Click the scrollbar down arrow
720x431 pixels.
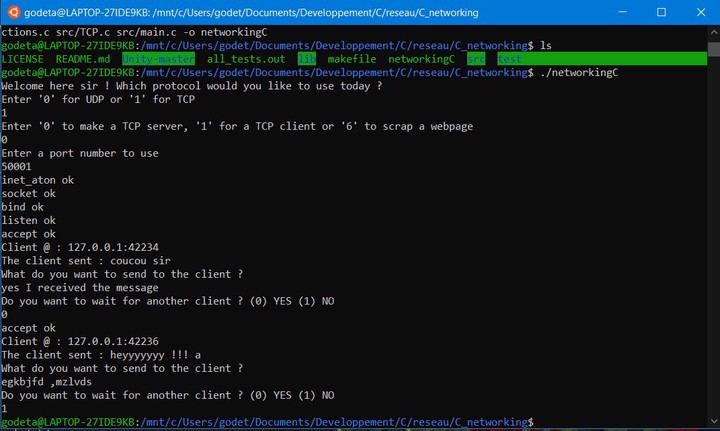(x=714, y=421)
